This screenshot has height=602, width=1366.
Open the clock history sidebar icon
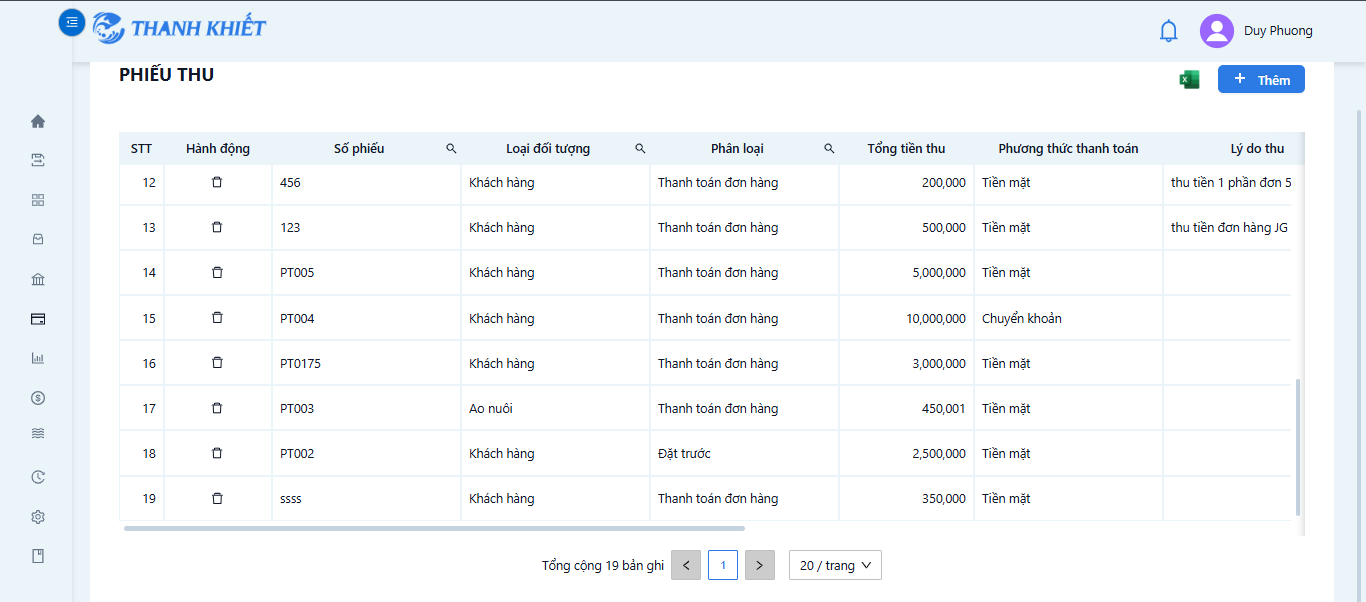click(38, 477)
